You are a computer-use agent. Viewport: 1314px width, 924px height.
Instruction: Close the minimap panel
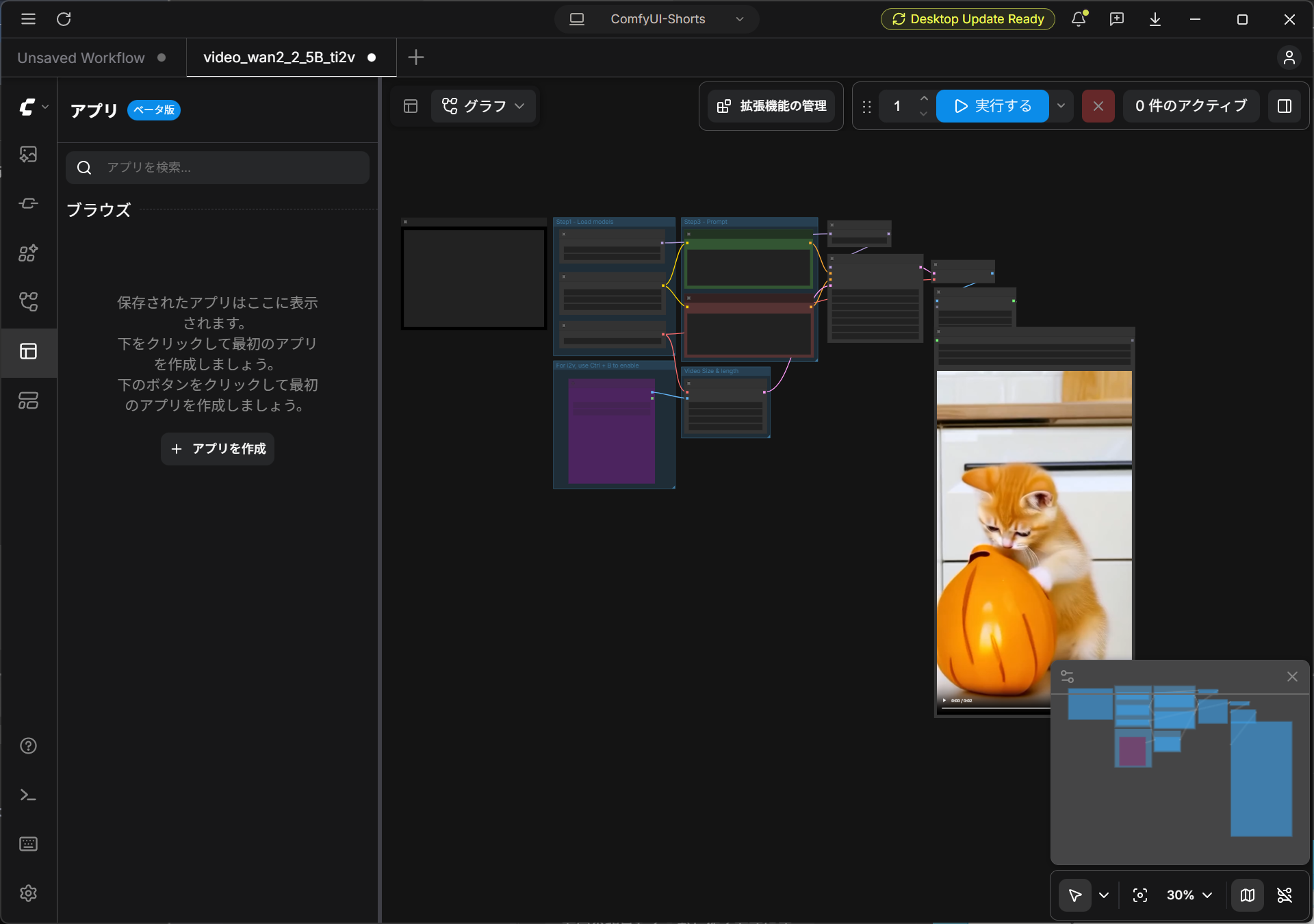point(1292,676)
